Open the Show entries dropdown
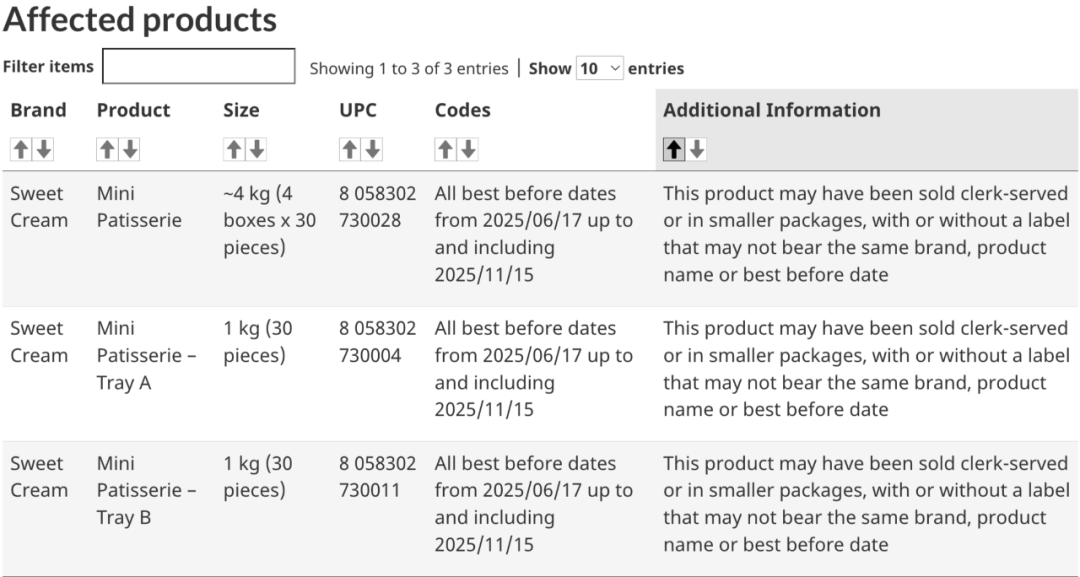1080x577 pixels. [x=599, y=68]
